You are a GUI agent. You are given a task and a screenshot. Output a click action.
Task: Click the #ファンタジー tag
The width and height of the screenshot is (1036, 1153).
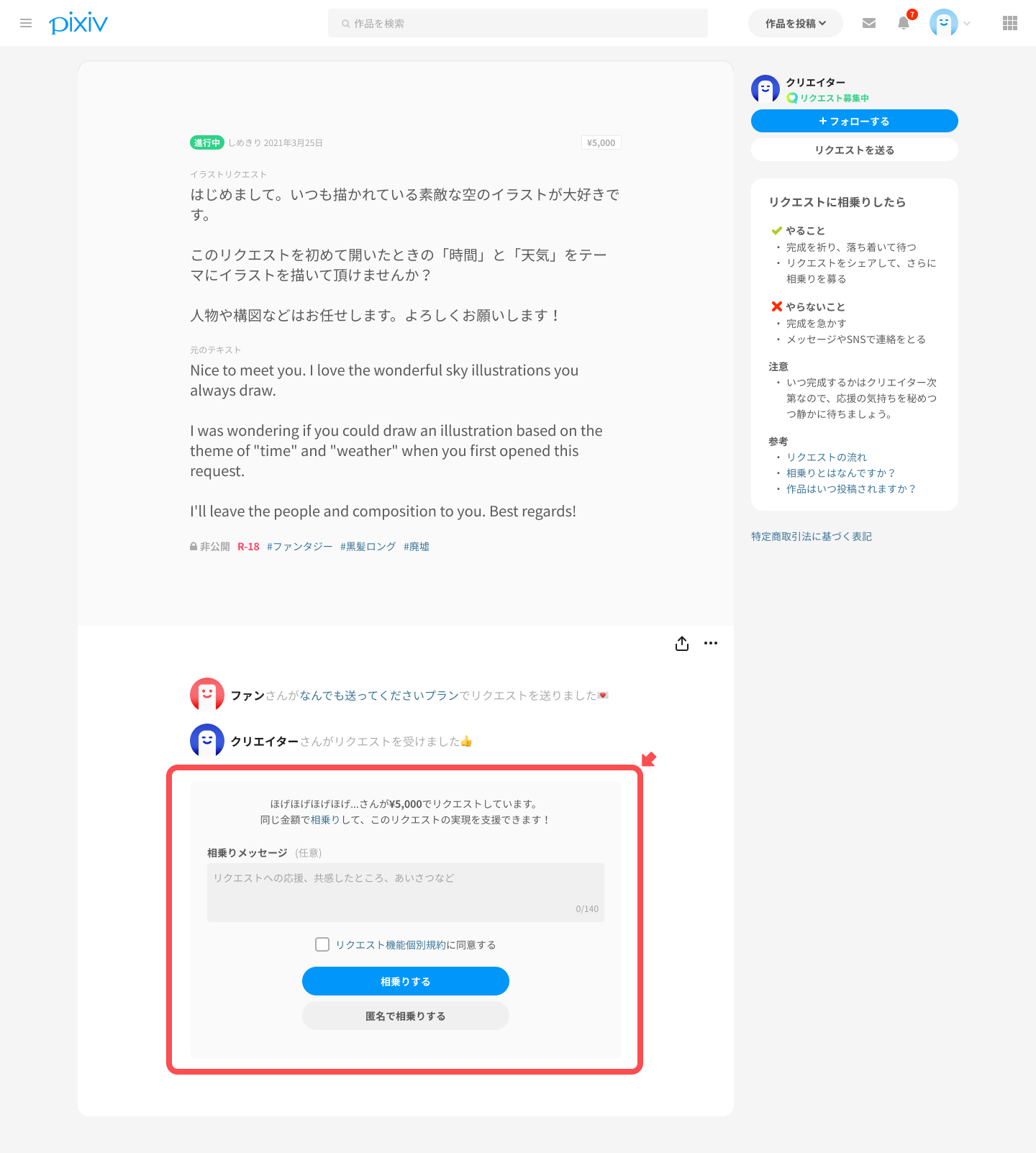pyautogui.click(x=299, y=547)
